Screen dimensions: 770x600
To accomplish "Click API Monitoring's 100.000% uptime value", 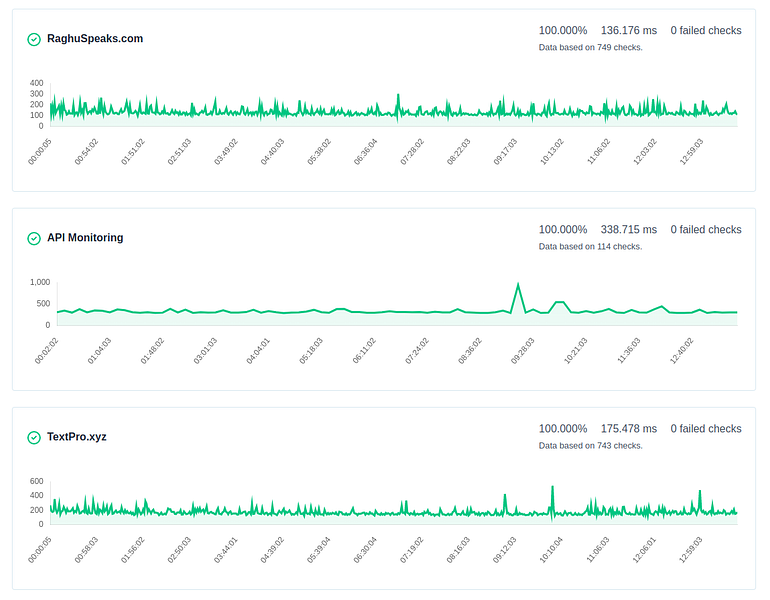I will coord(563,229).
